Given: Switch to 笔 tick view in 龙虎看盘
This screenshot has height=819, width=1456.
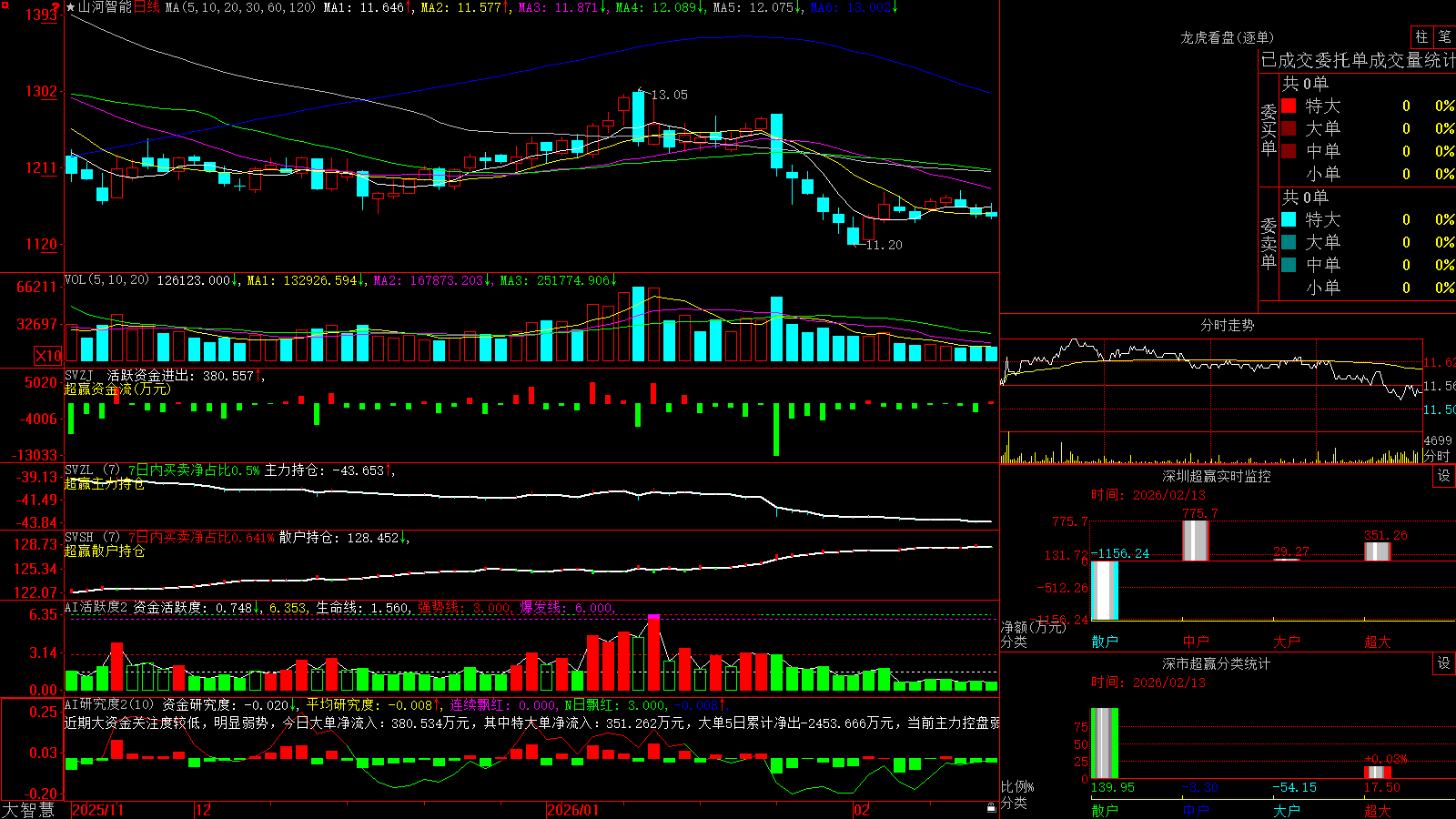Looking at the screenshot, I should pos(1444,36).
